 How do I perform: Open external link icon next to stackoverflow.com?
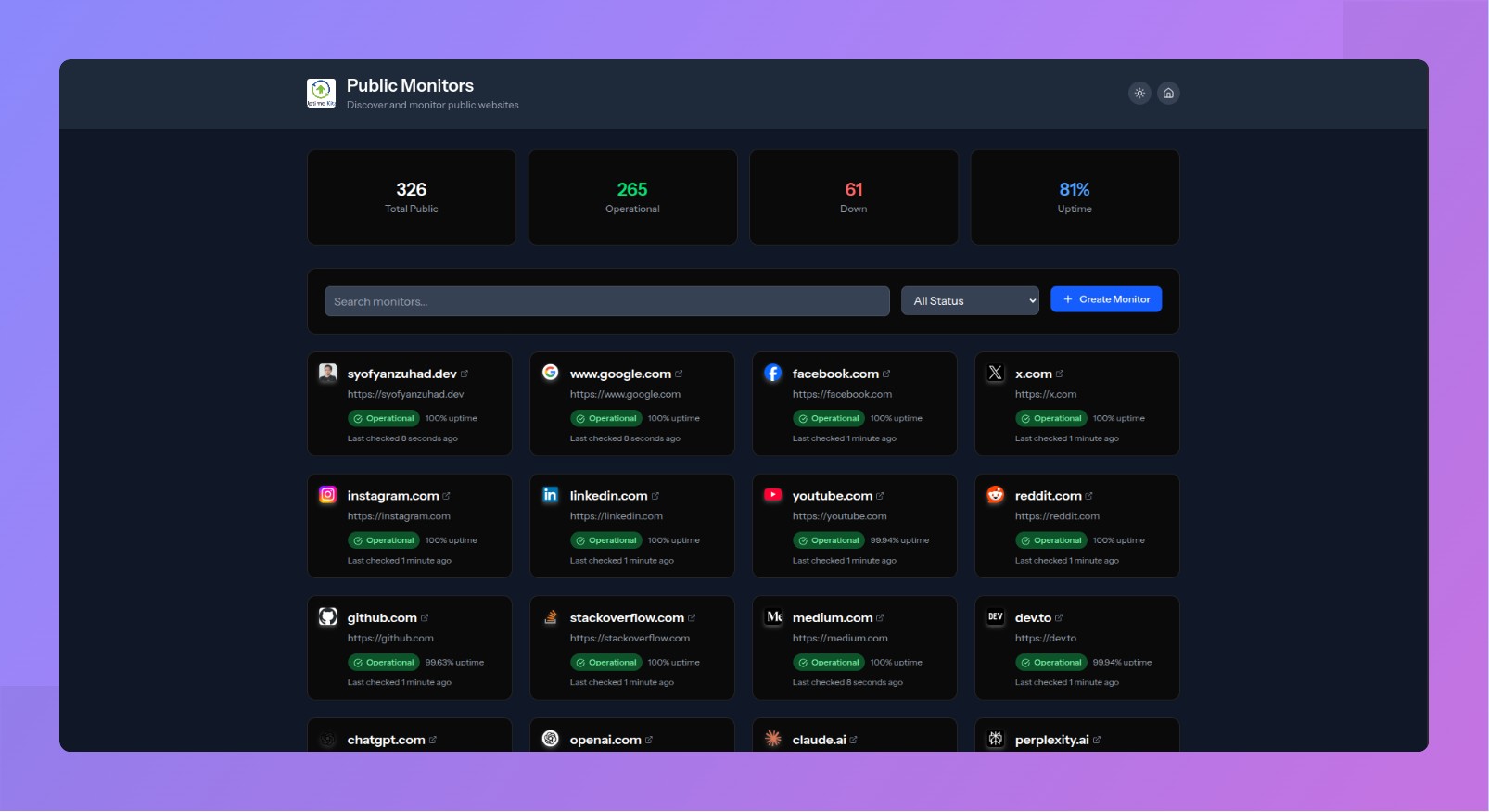point(692,618)
